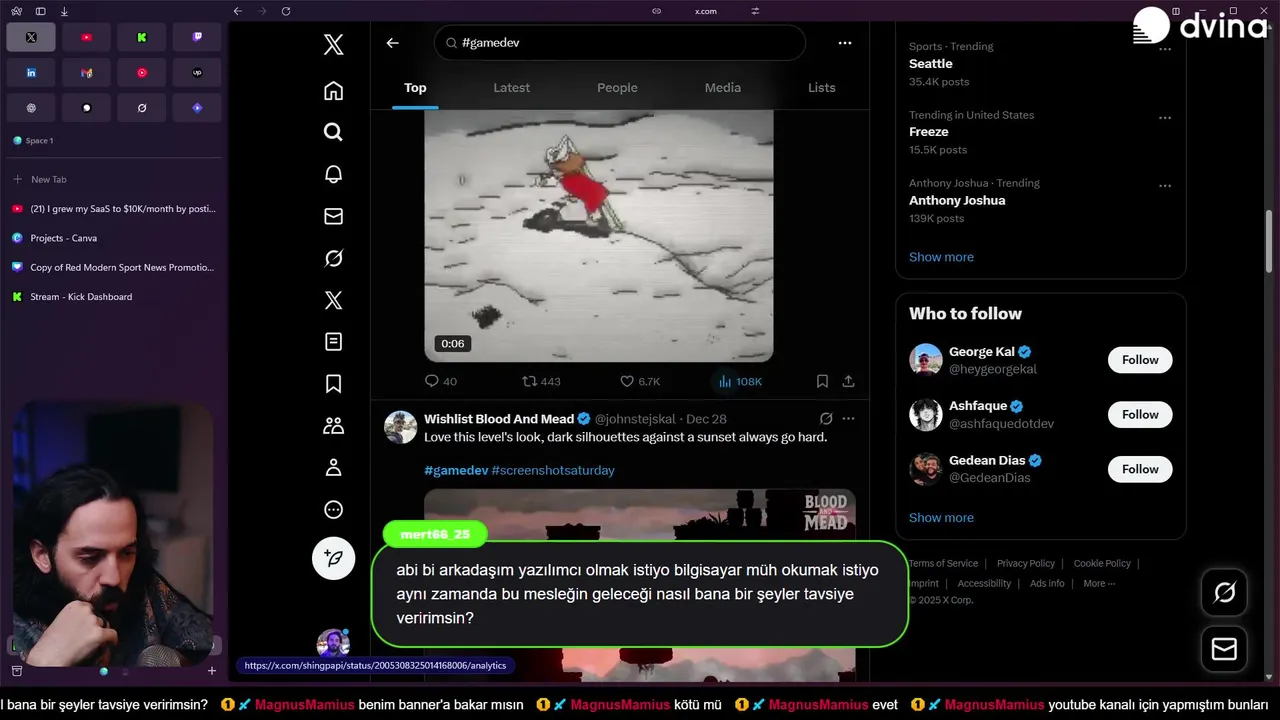This screenshot has height=720, width=1280.
Task: Show more under Who to follow
Action: 941,518
